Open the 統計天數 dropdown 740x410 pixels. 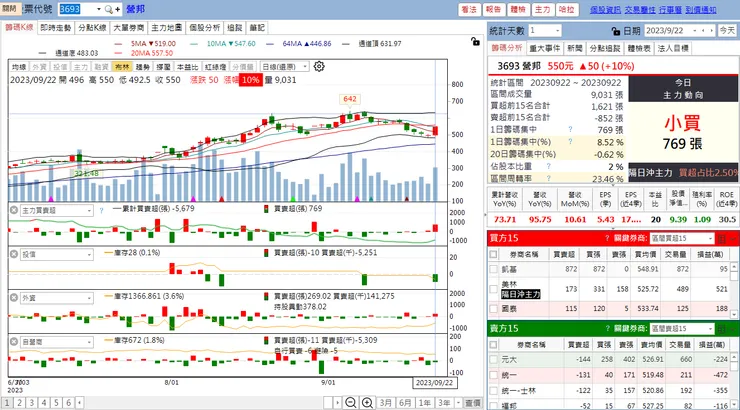pyautogui.click(x=557, y=31)
